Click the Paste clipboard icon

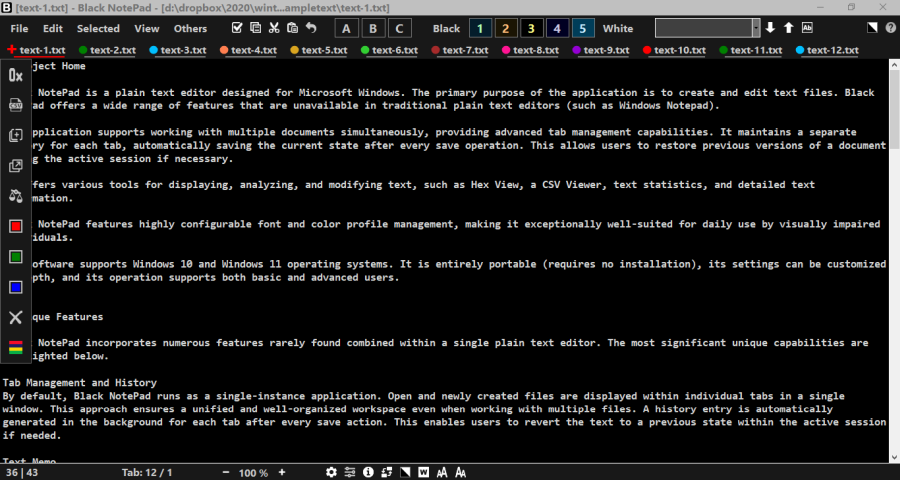click(x=292, y=28)
